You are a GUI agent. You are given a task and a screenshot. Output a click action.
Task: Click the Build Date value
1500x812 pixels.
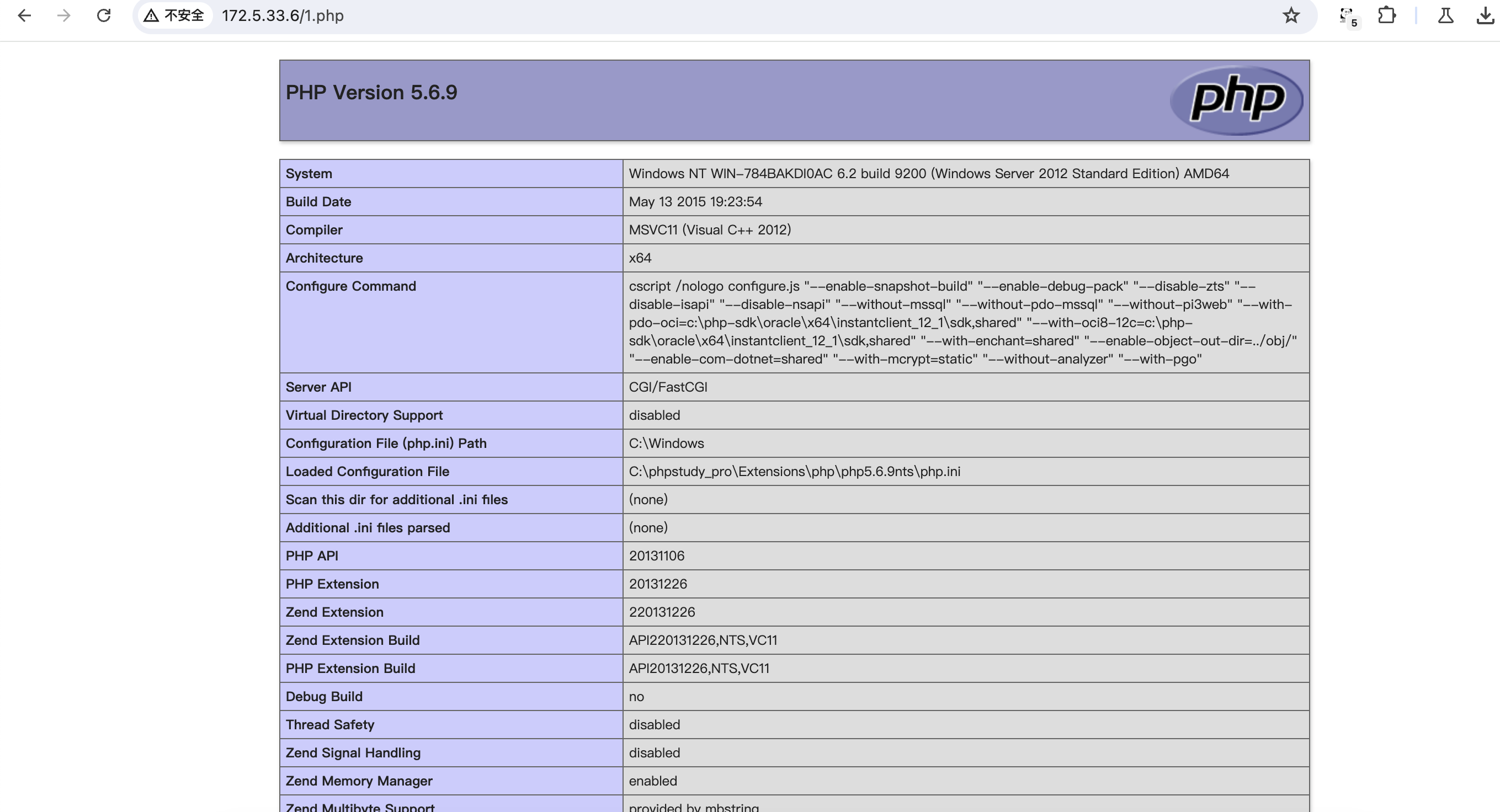pyautogui.click(x=695, y=202)
